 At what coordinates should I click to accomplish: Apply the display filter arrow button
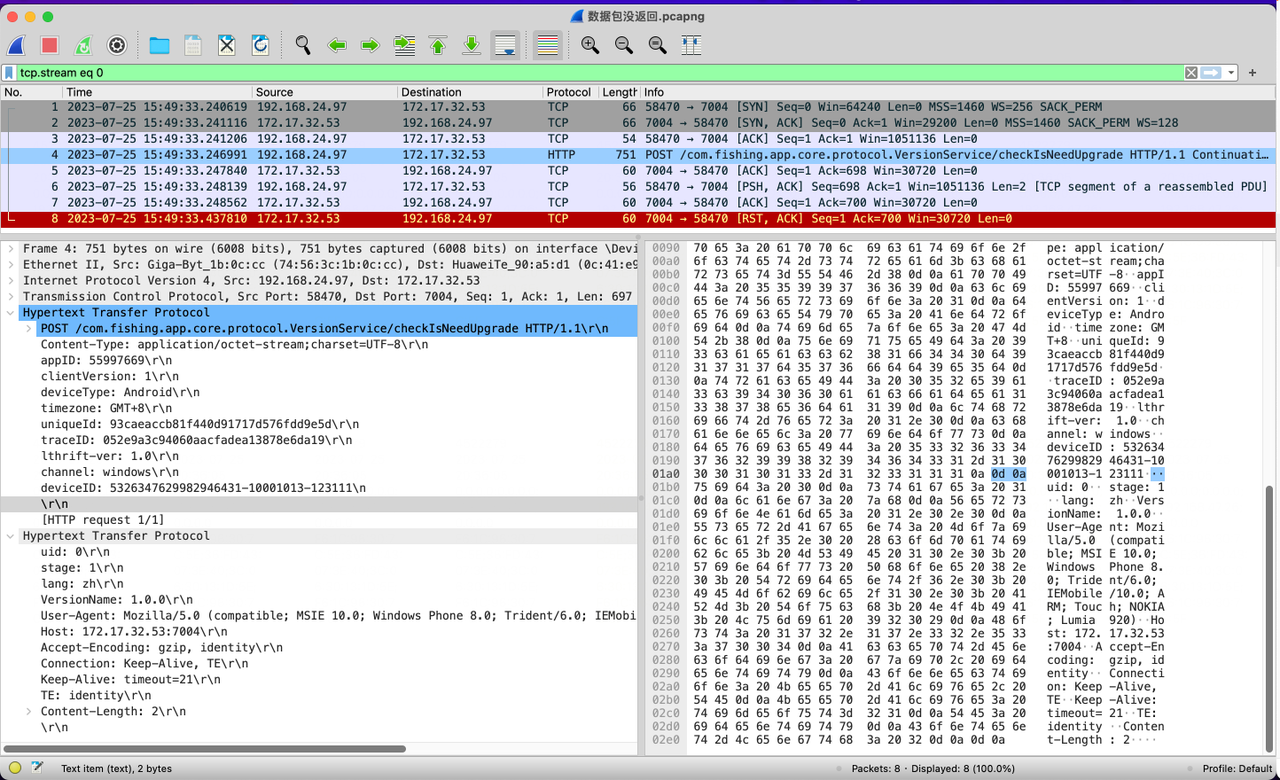point(1211,73)
